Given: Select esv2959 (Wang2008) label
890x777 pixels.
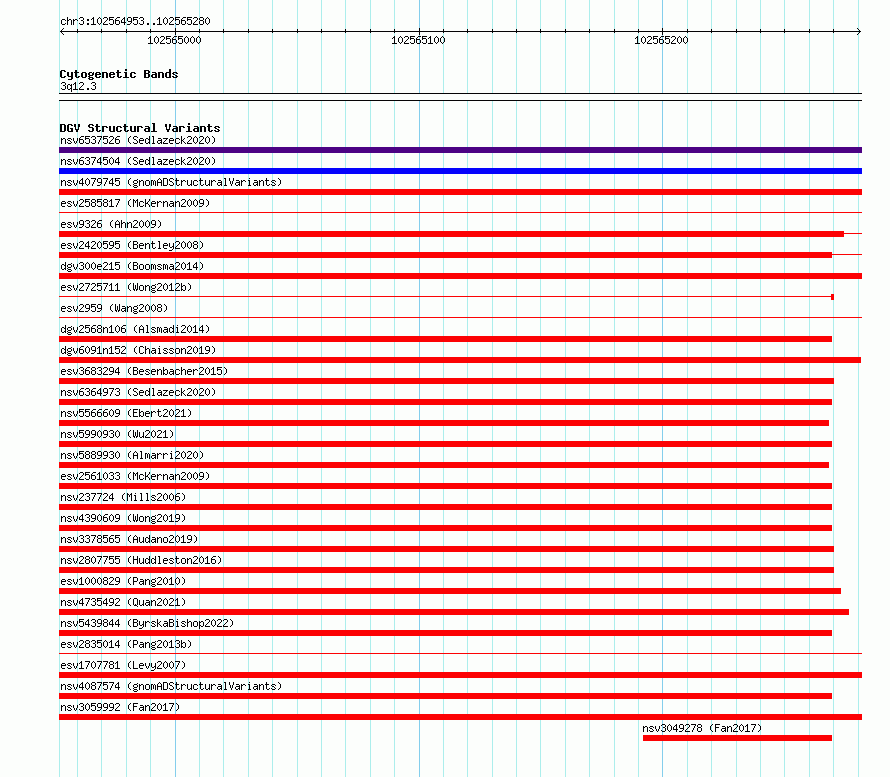Looking at the screenshot, I should coord(114,308).
